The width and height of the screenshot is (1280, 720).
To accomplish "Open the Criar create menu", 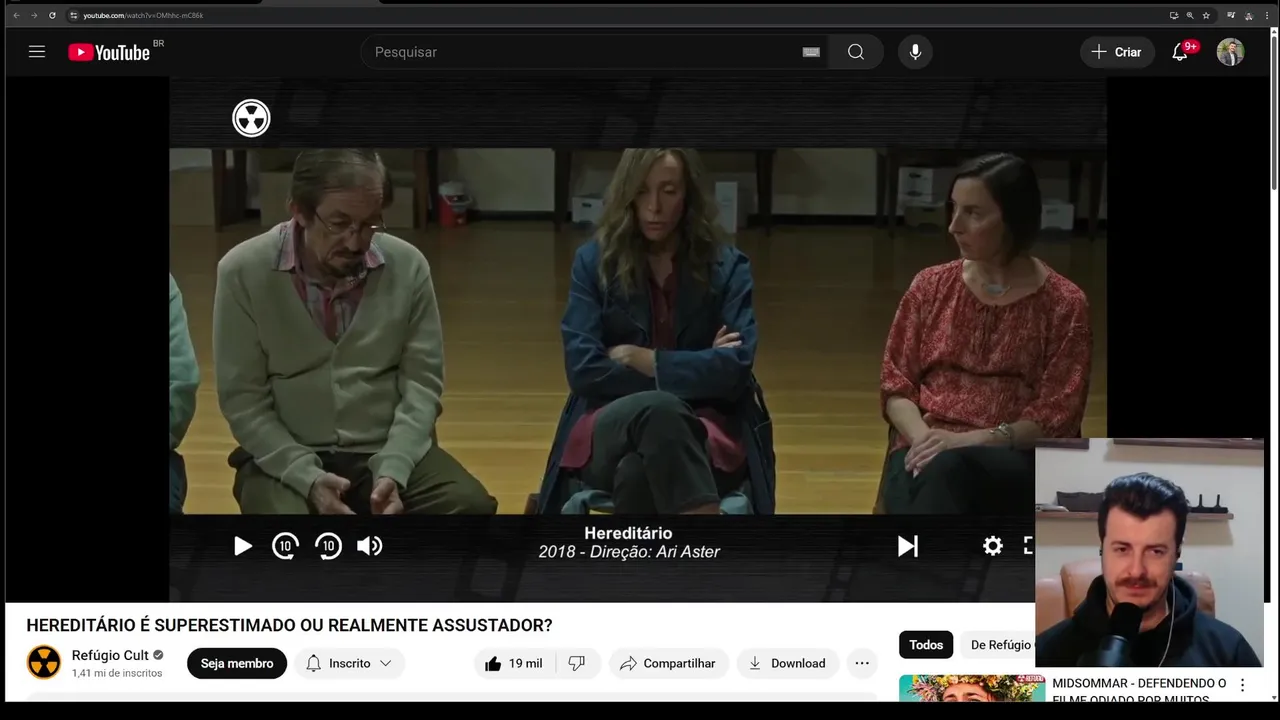I will 1117,52.
